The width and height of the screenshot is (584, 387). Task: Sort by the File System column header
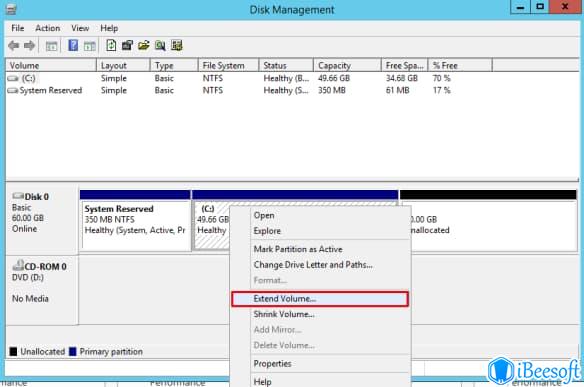228,66
